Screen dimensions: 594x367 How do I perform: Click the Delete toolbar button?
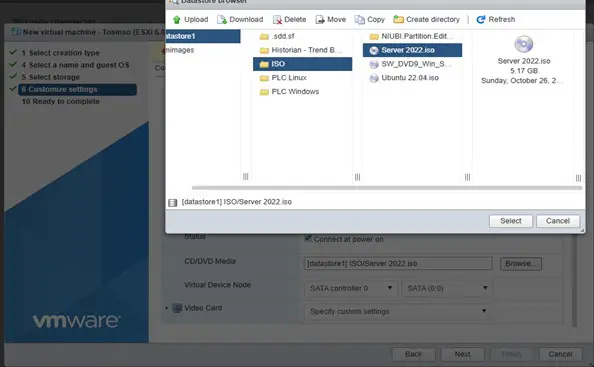289,19
